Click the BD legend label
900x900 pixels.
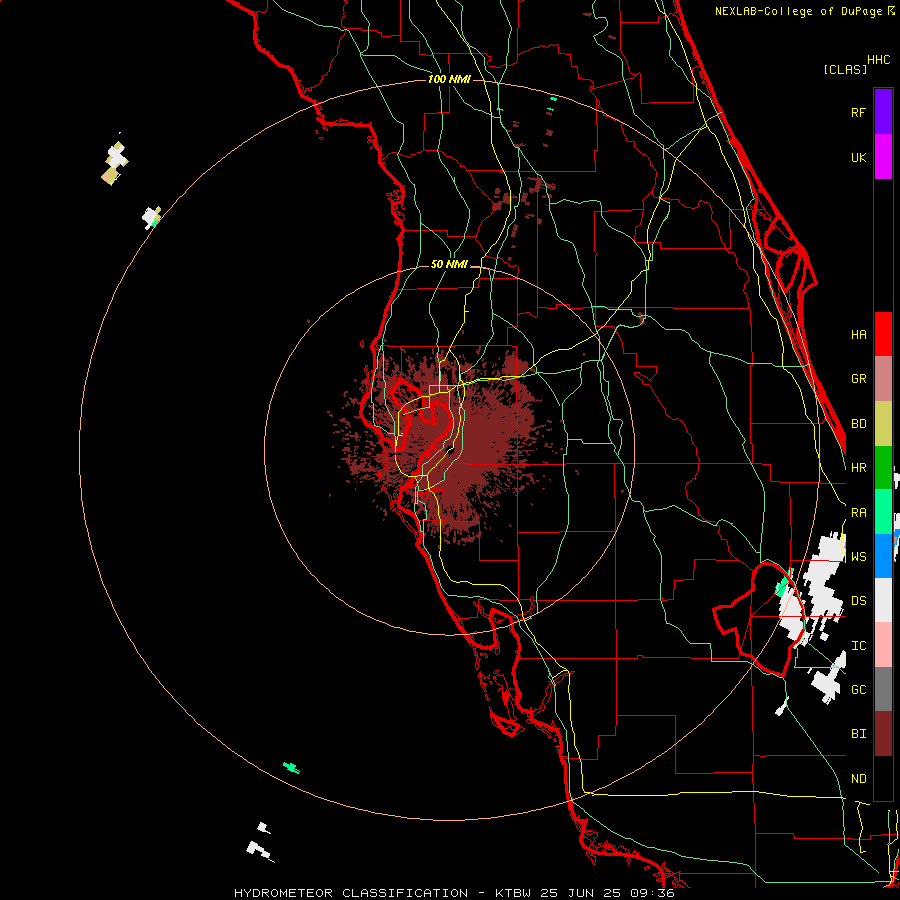[x=858, y=424]
